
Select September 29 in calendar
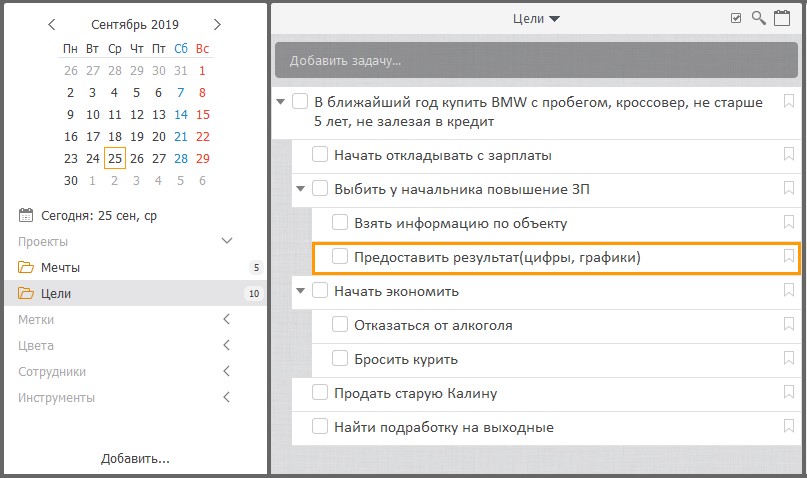click(x=203, y=158)
